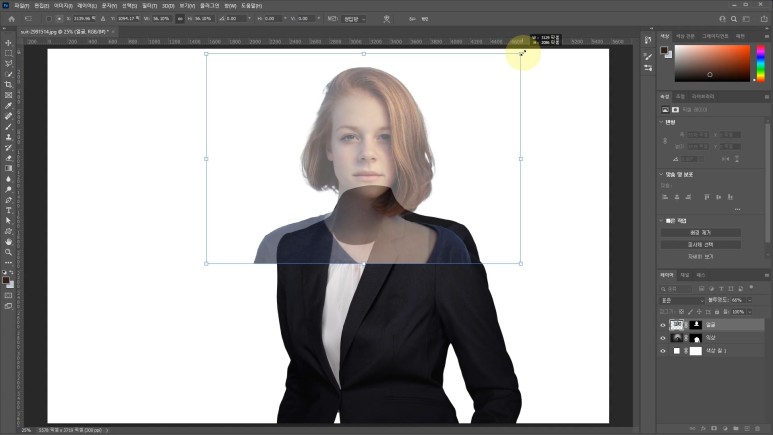773x435 pixels.
Task: Select the Gradient tool
Action: coord(8,168)
